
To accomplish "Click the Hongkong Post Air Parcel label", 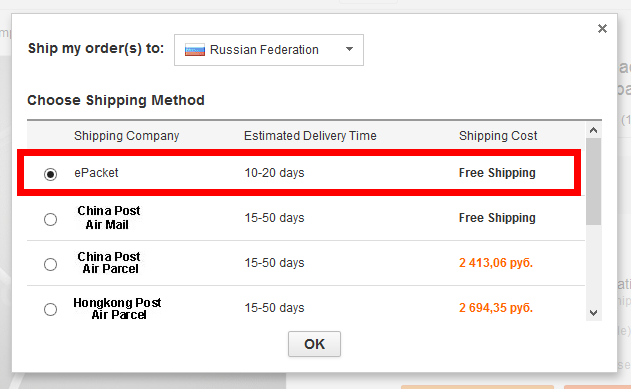I will tap(118, 309).
